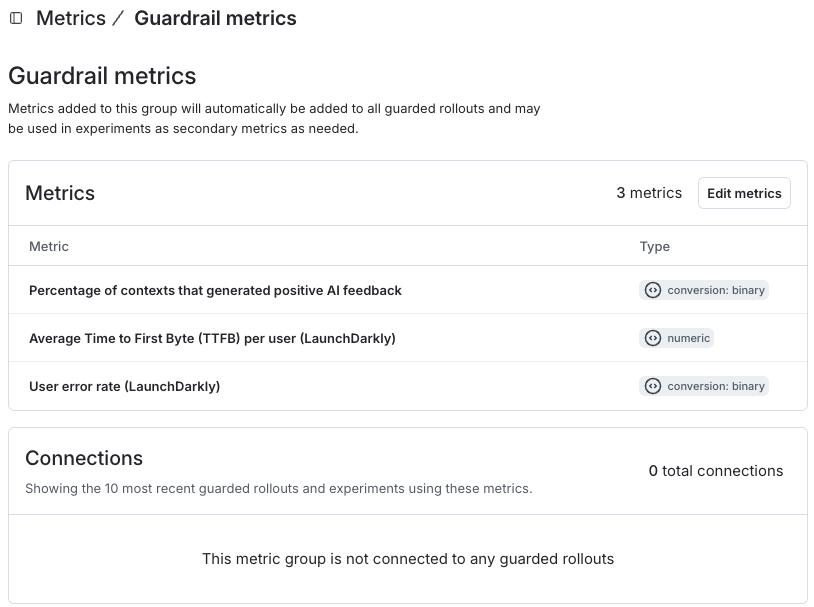Viewport: 814px width, 607px height.
Task: Click the Guardrail metrics breadcrumb title
Action: point(215,18)
